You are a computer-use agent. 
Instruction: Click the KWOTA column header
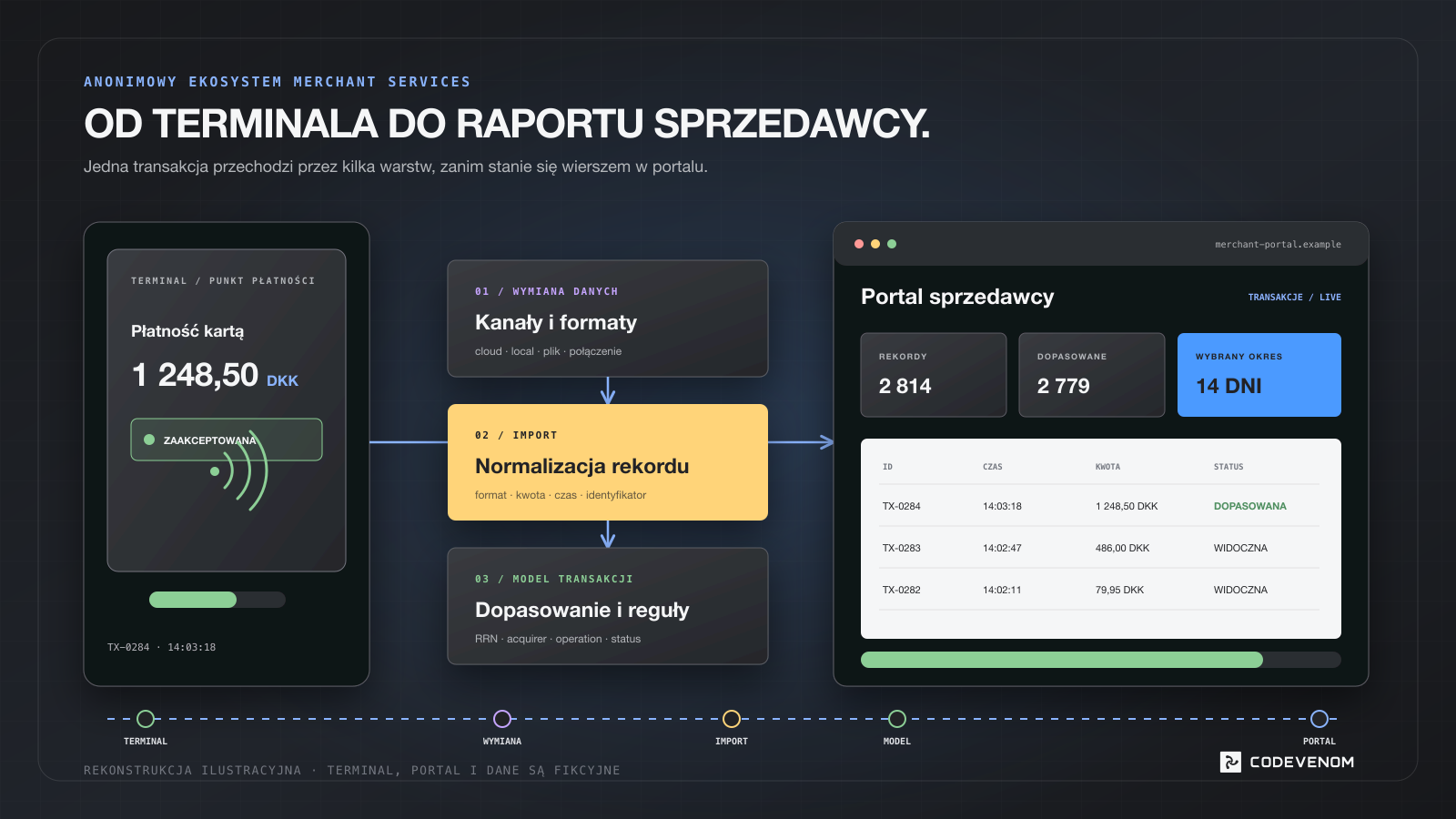[x=1107, y=467]
